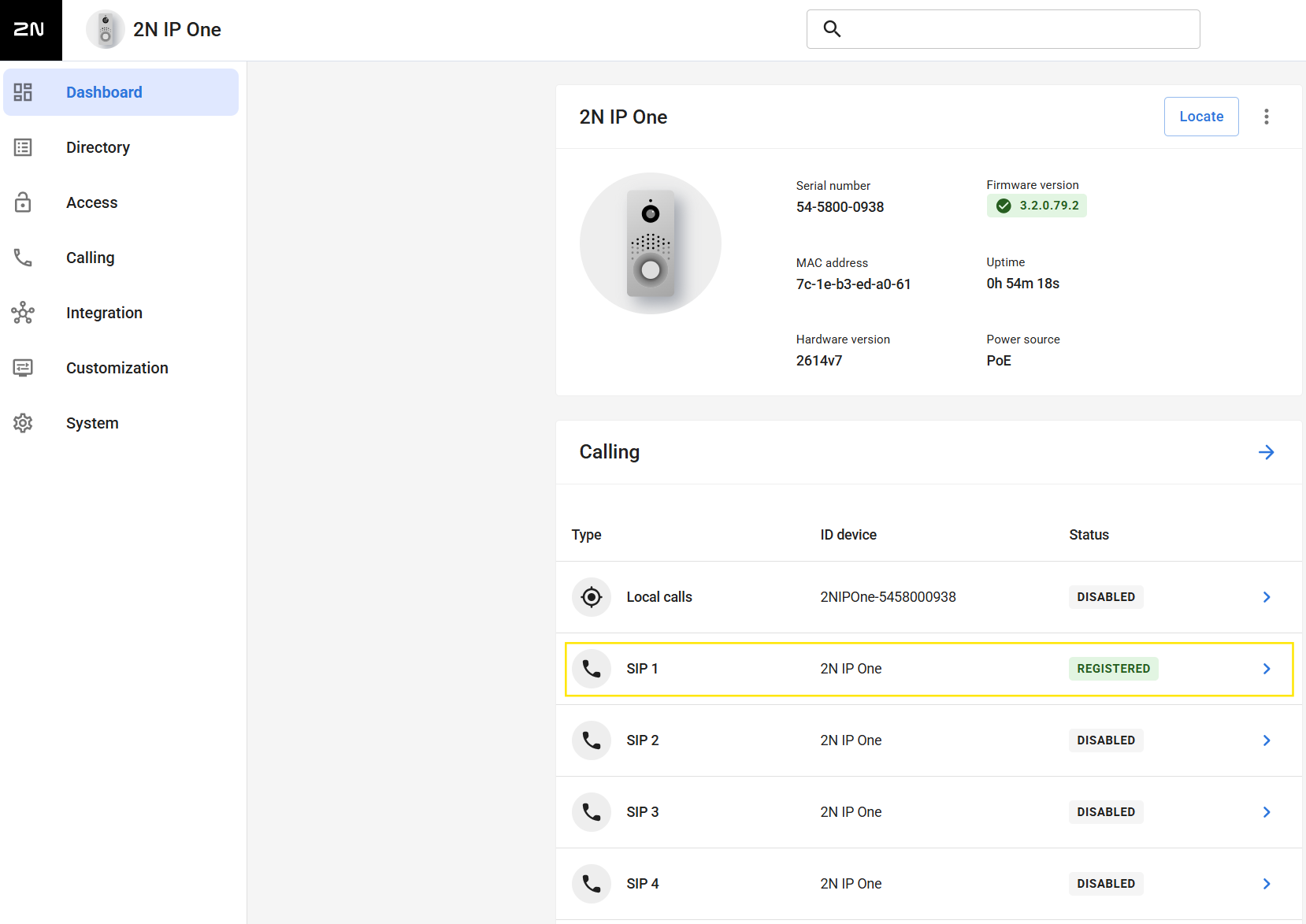Click the Status column header
This screenshot has height=924, width=1306.
click(1089, 535)
